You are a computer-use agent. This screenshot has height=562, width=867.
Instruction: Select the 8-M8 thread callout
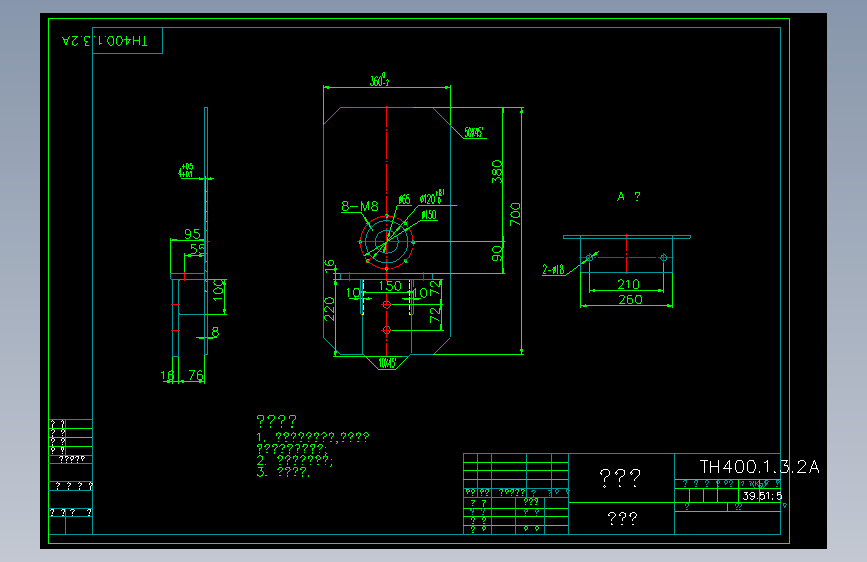click(x=359, y=206)
